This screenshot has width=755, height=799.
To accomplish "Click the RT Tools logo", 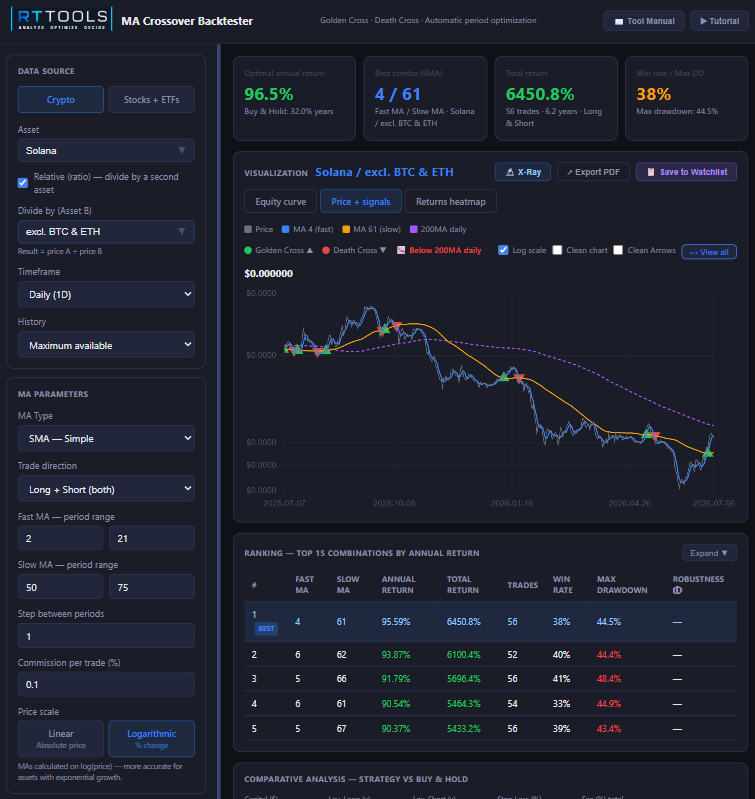I will pyautogui.click(x=62, y=20).
